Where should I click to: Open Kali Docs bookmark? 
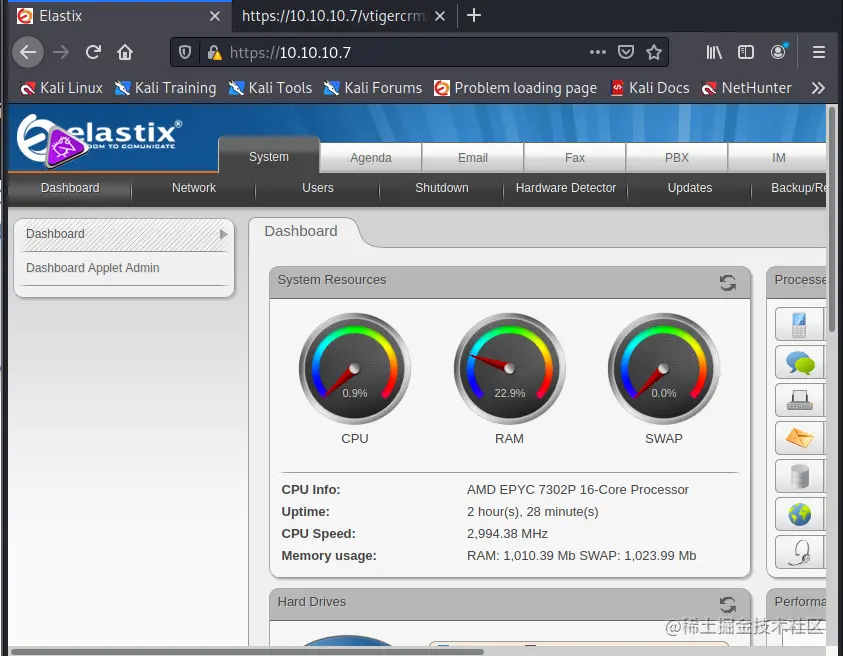[x=649, y=88]
